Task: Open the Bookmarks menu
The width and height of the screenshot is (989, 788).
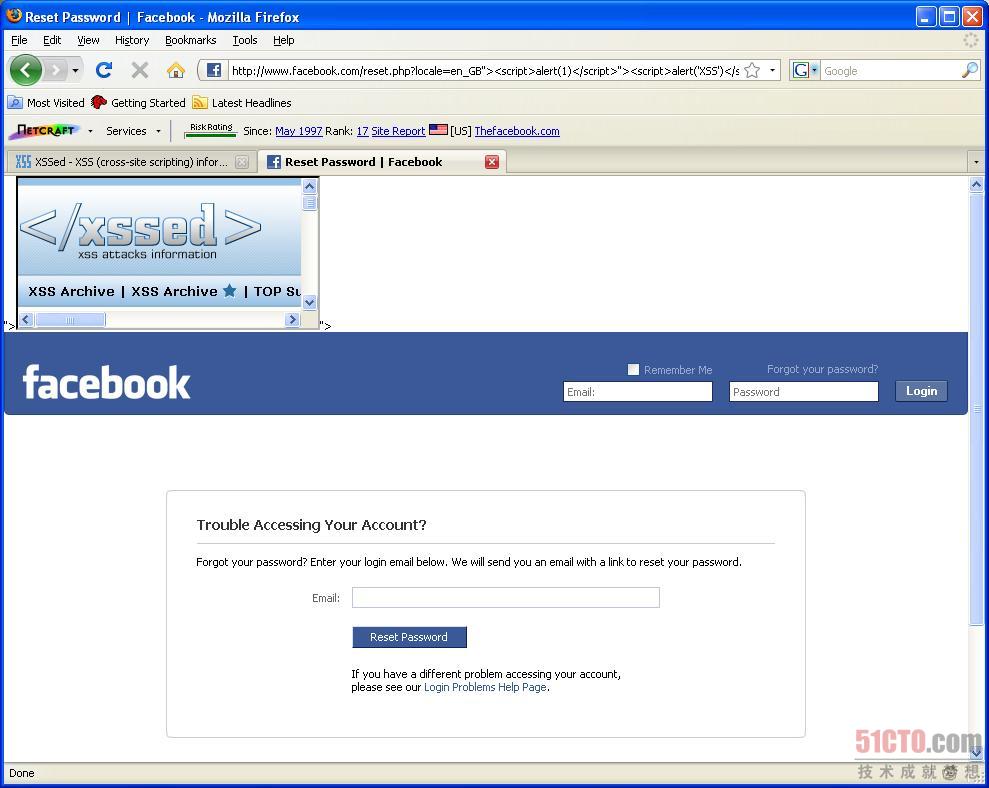Action: pyautogui.click(x=190, y=40)
